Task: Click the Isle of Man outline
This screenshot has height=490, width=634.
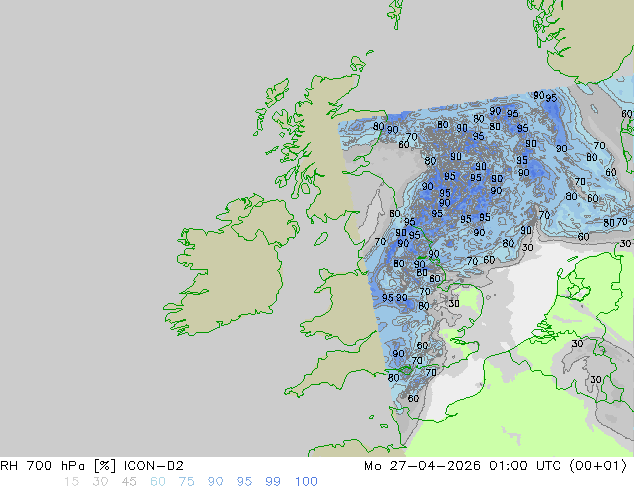Action: [x=321, y=239]
